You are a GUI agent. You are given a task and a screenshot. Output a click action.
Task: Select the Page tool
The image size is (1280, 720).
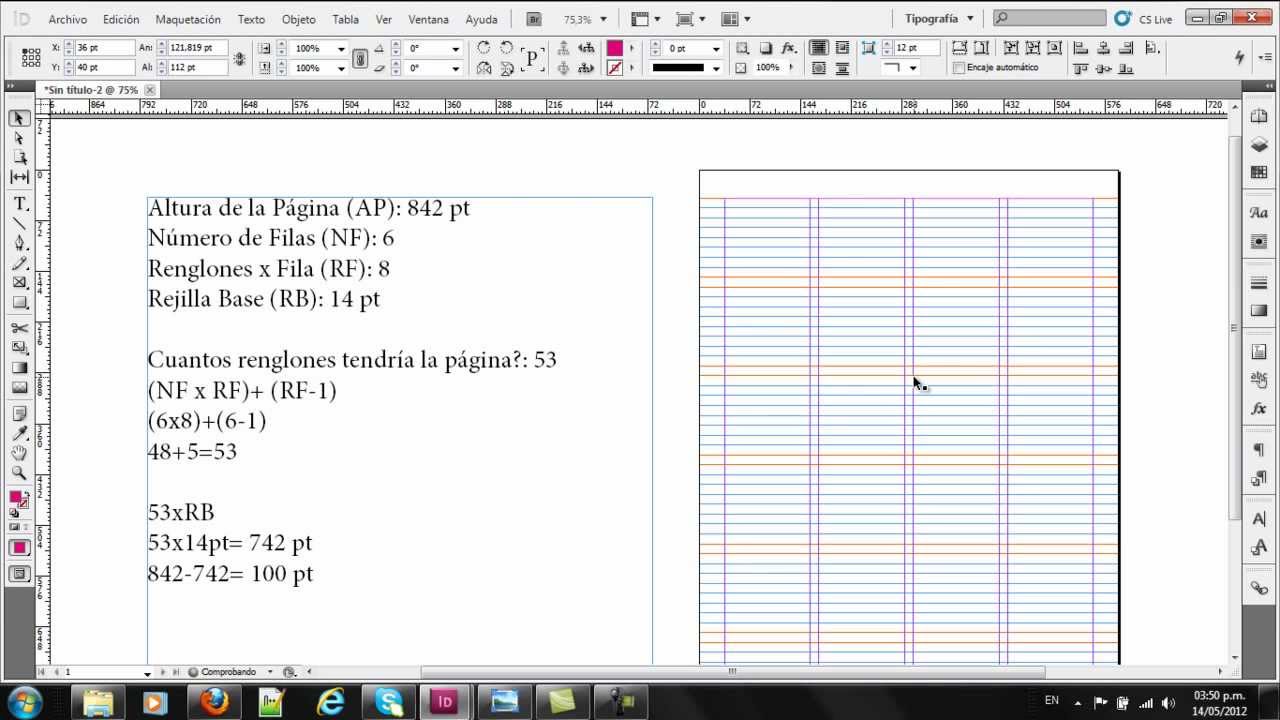[19, 157]
